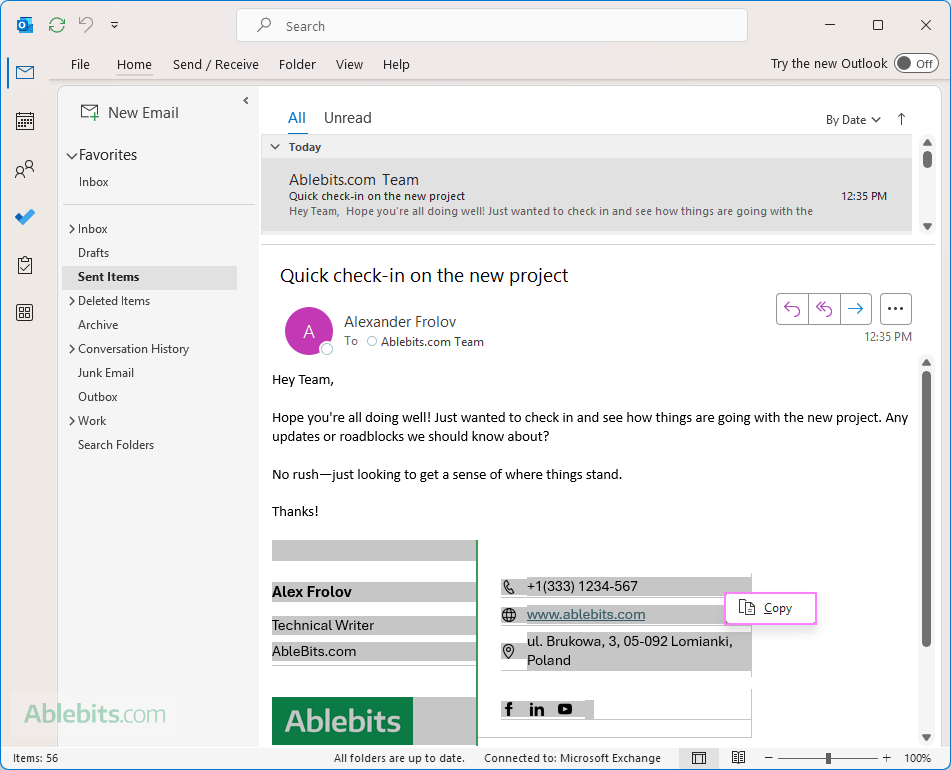This screenshot has height=770, width=951.
Task: Open the Send / Receive tab
Action: pyautogui.click(x=215, y=64)
